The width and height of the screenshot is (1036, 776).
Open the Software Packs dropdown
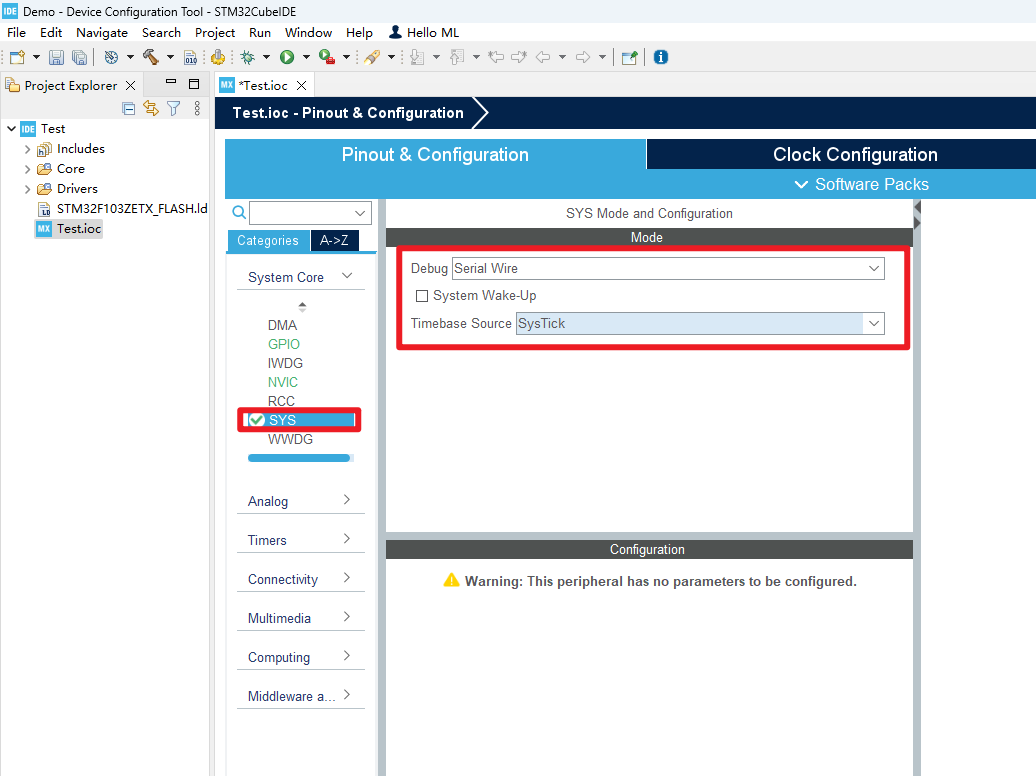862,184
